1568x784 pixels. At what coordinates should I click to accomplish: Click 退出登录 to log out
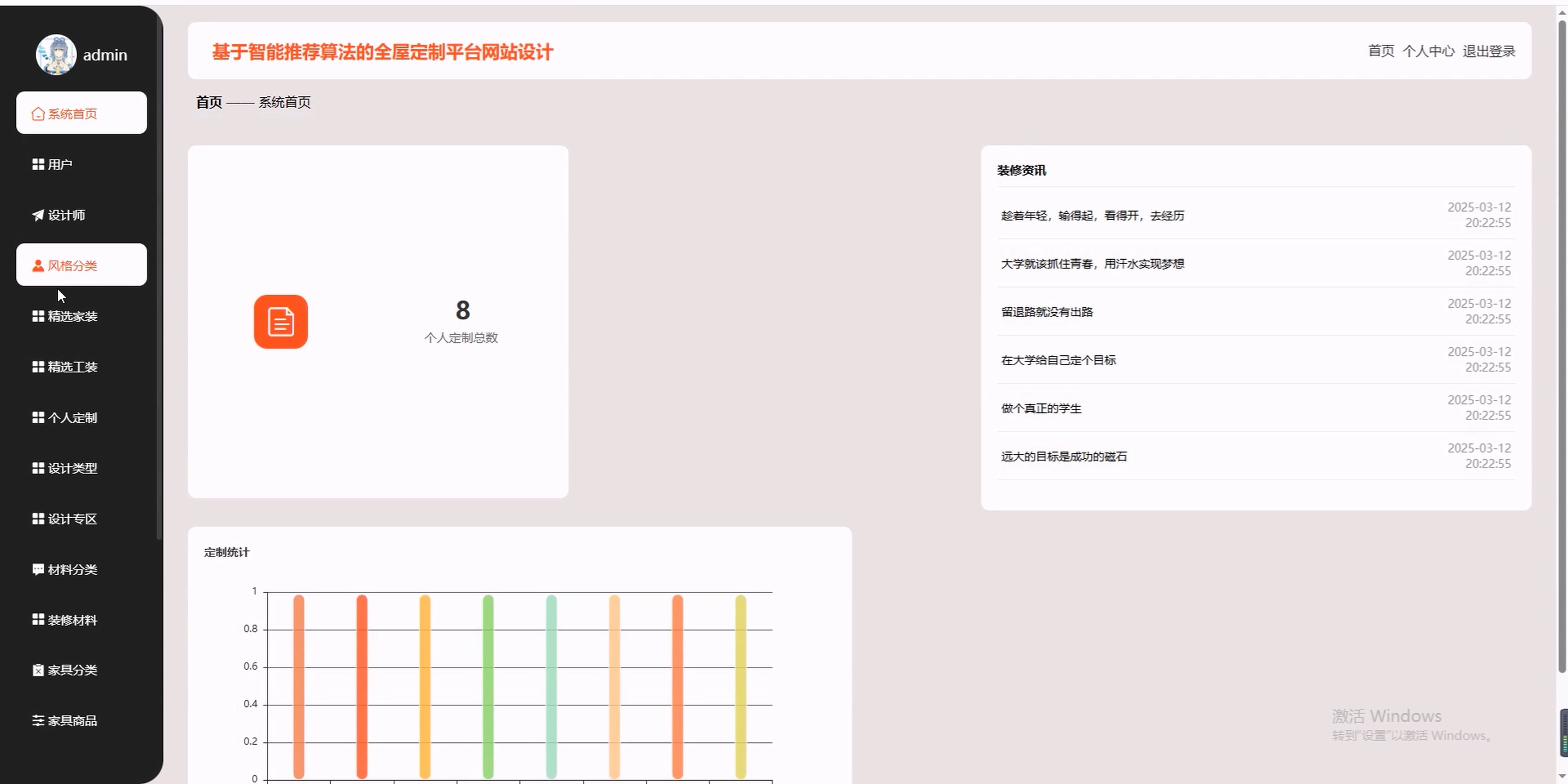pyautogui.click(x=1489, y=51)
